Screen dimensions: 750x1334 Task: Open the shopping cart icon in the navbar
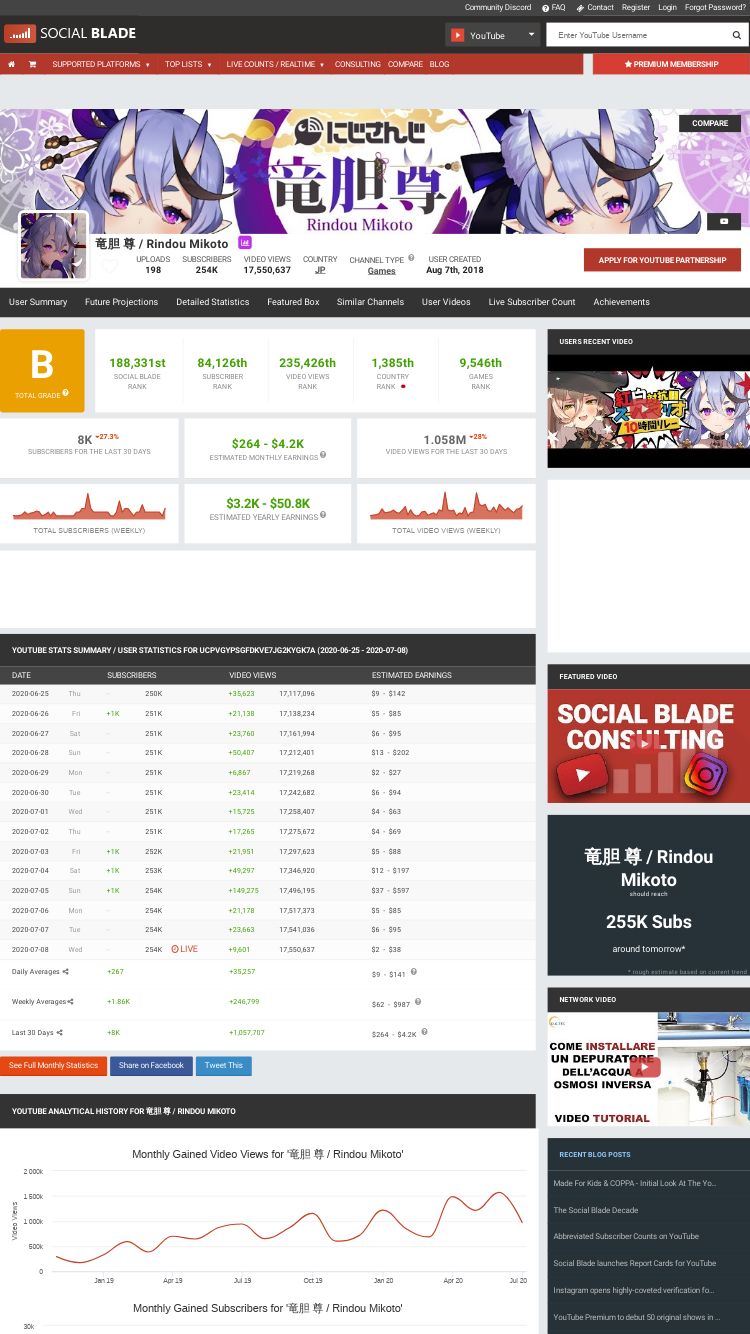pos(32,64)
